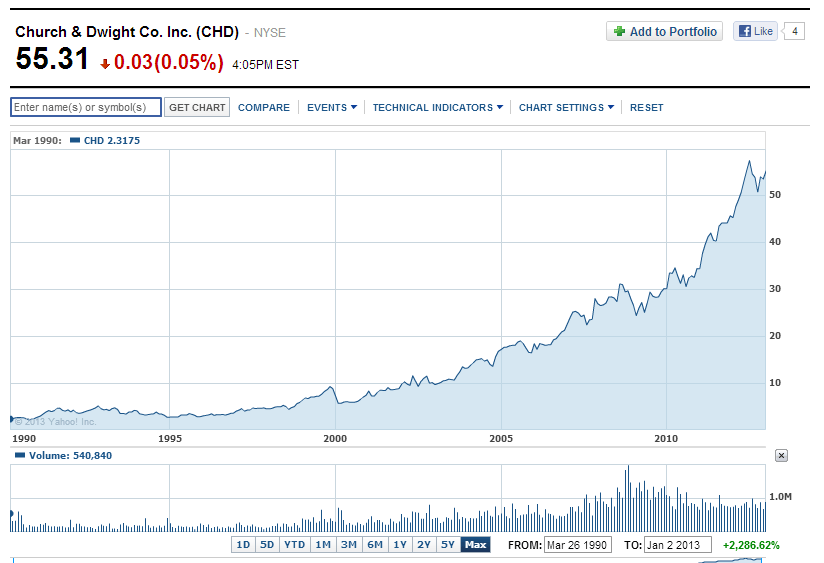Viewport: 824px width, 563px height.
Task: Click the Volume blue legend color marker
Action: coord(20,455)
